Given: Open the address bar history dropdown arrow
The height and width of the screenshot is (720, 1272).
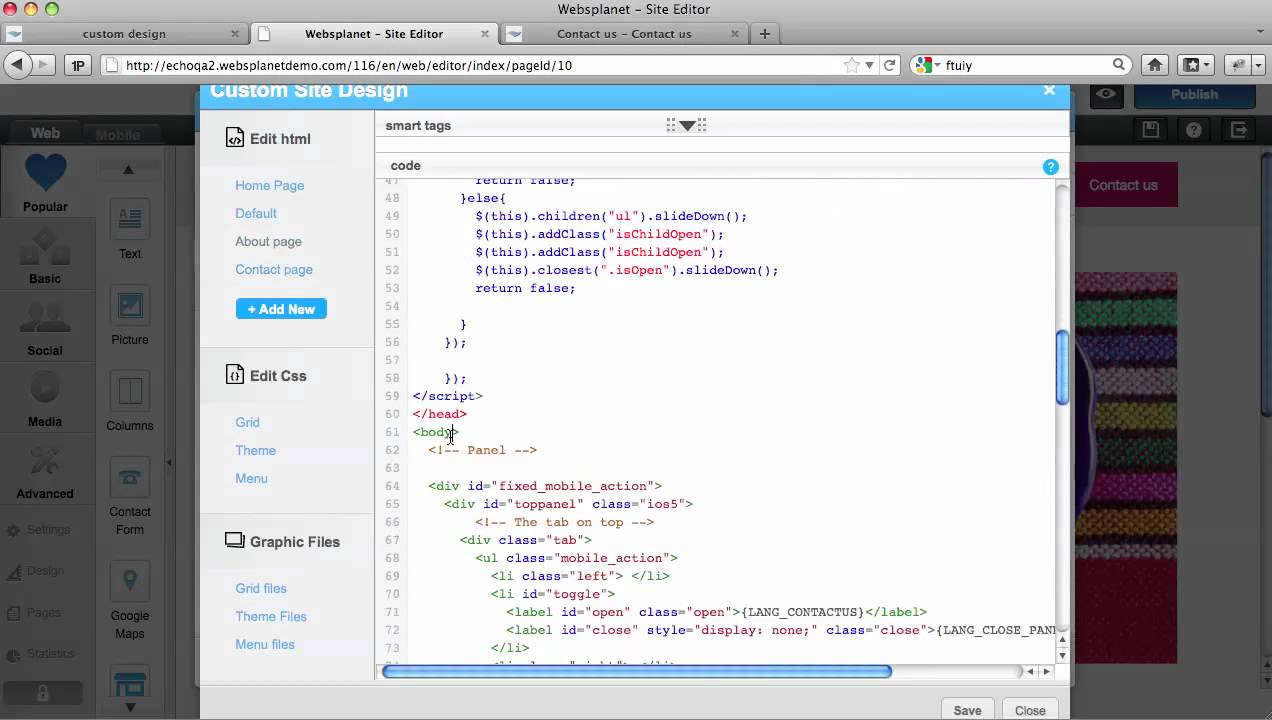Looking at the screenshot, I should coord(869,65).
